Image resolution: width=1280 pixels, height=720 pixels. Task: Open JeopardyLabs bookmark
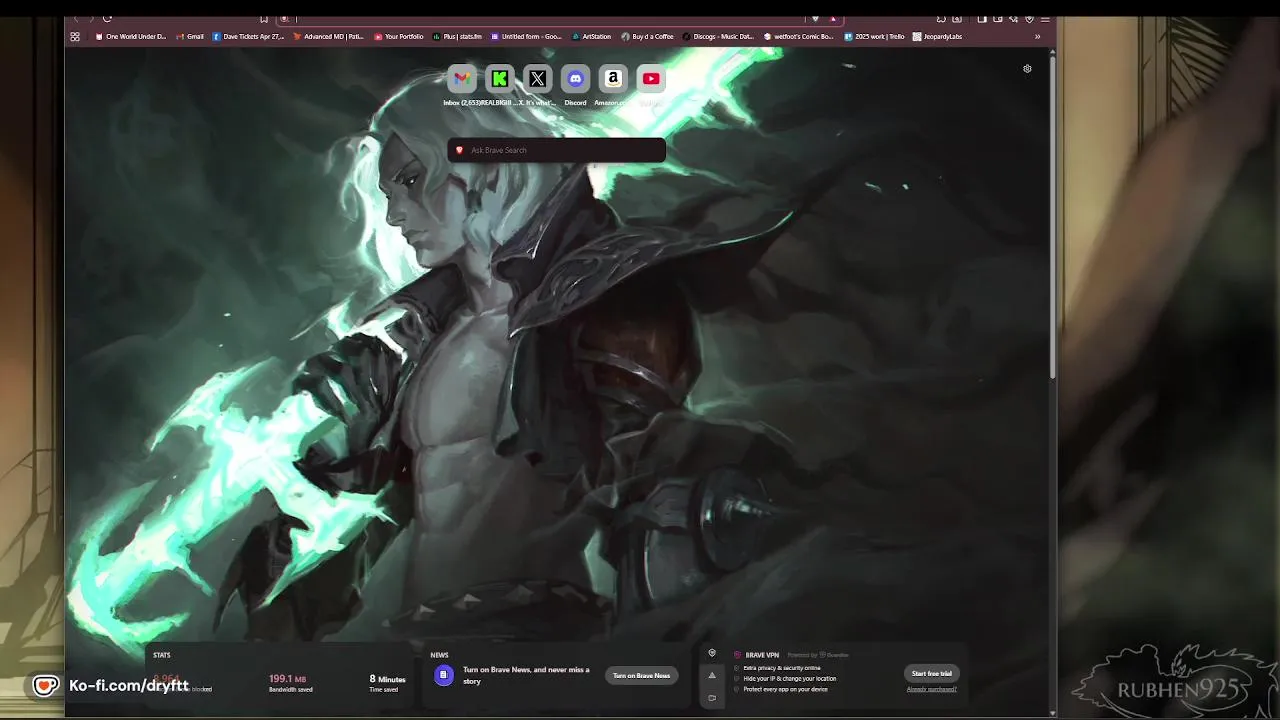tap(937, 37)
